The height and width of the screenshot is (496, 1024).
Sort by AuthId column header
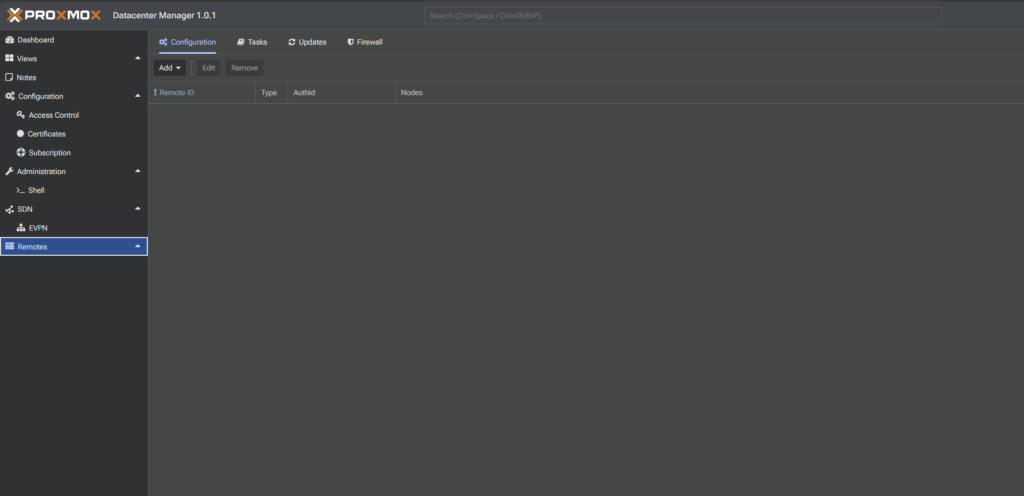tap(341, 93)
